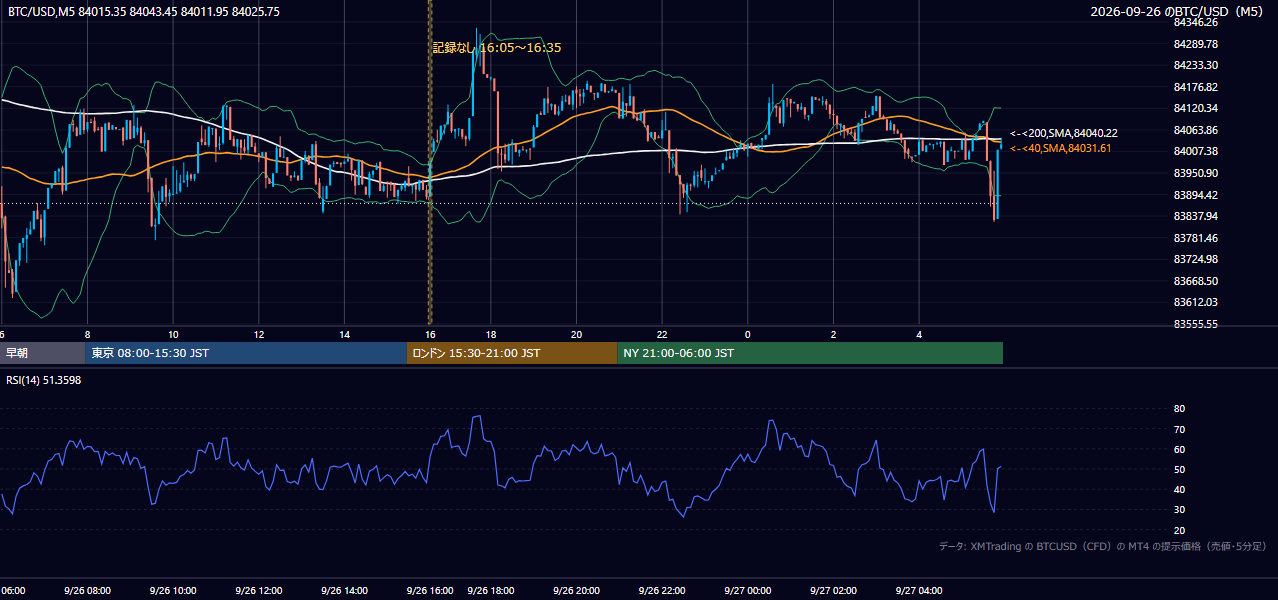The image size is (1278, 600).
Task: Click the RSI(14) 51.3598 label
Action: click(x=44, y=380)
